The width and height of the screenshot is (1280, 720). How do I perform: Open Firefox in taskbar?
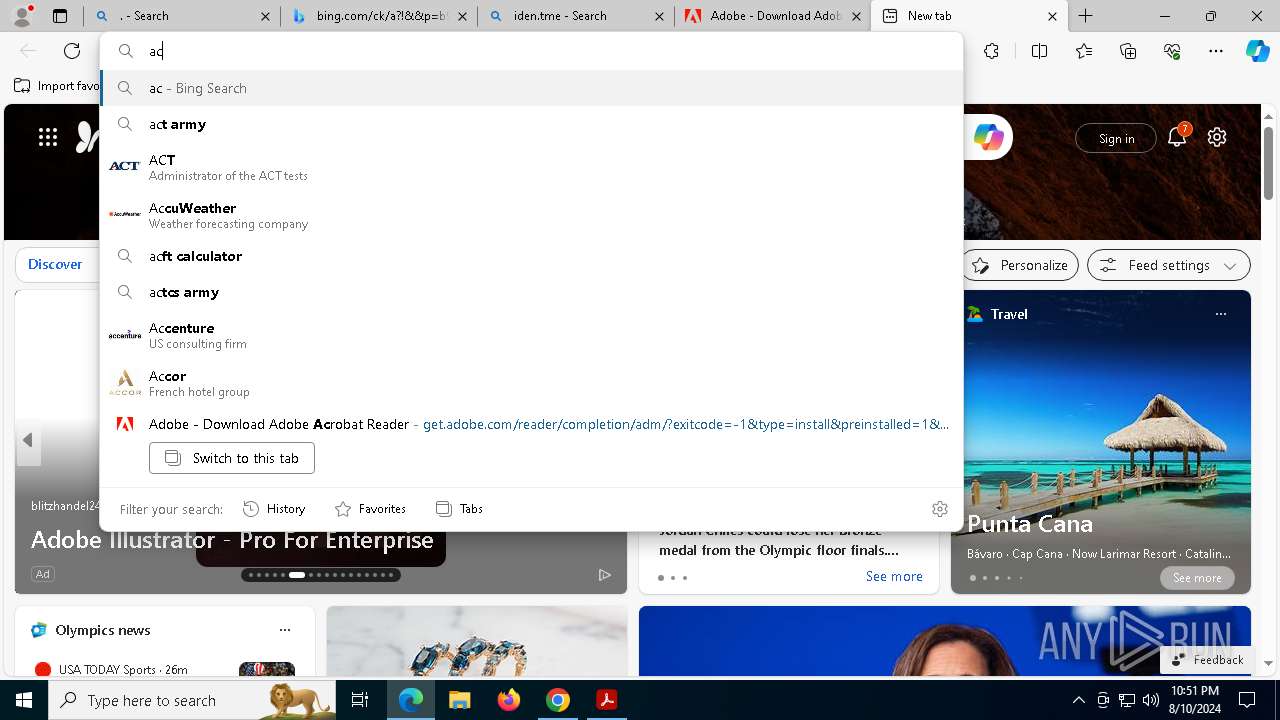pos(508,700)
